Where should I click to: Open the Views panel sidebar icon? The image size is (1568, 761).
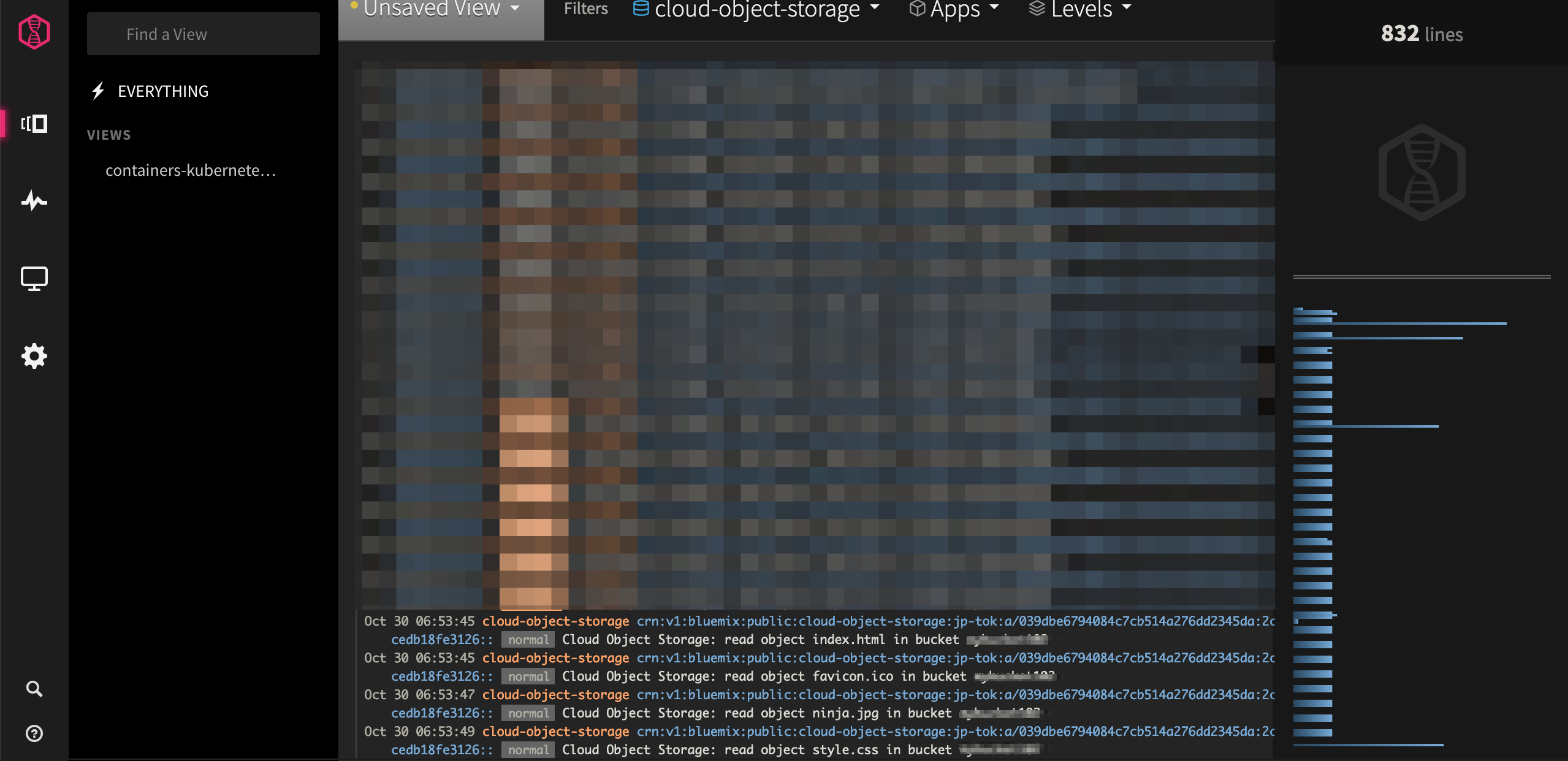[34, 124]
